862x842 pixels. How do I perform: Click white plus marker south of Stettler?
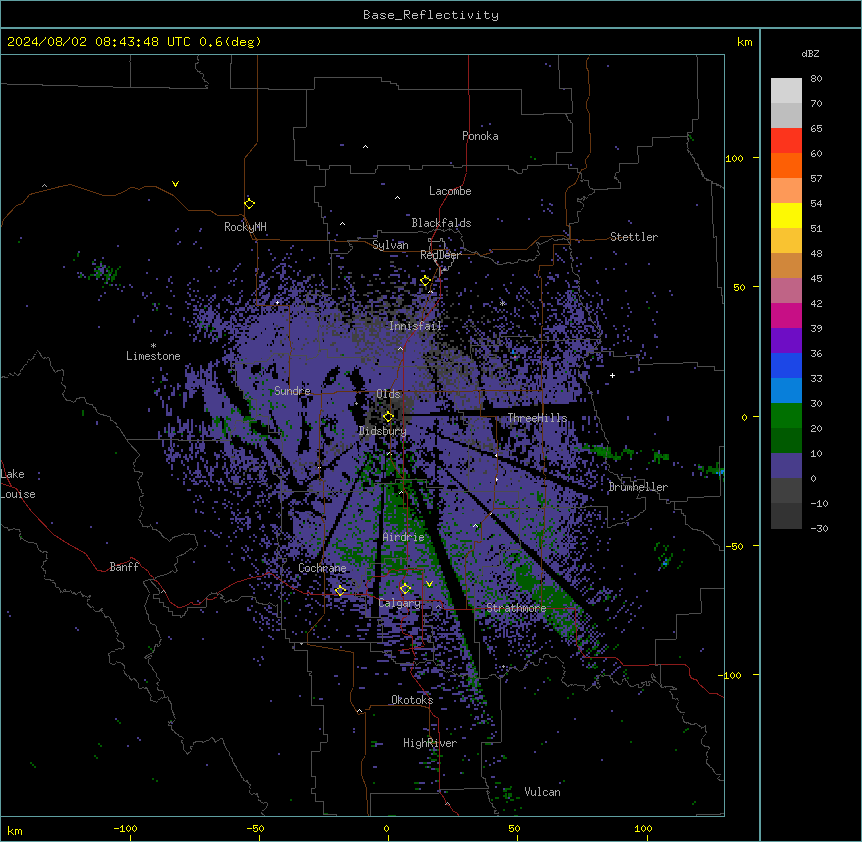tap(612, 375)
